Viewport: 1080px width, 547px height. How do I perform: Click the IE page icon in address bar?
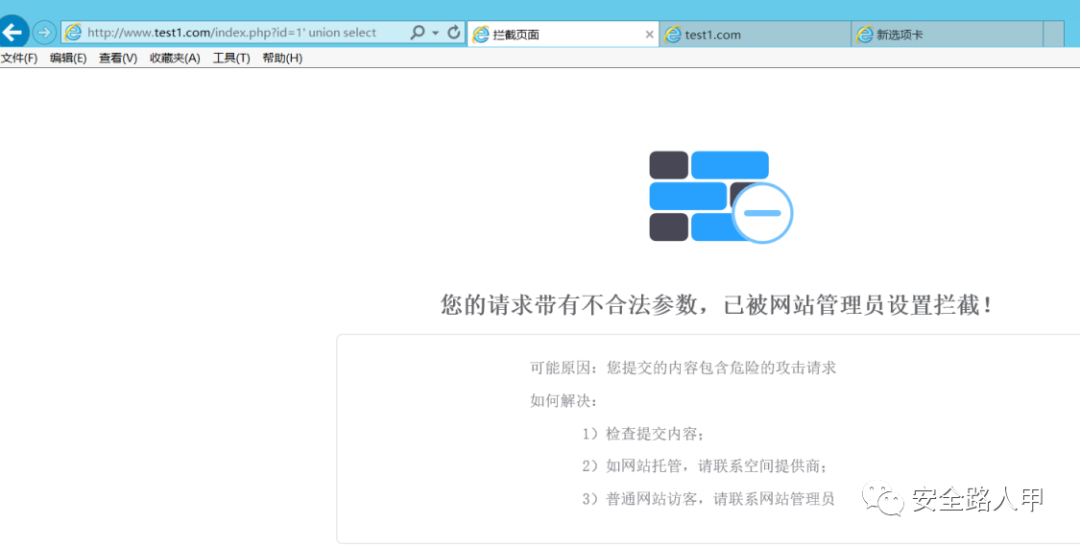point(73,32)
